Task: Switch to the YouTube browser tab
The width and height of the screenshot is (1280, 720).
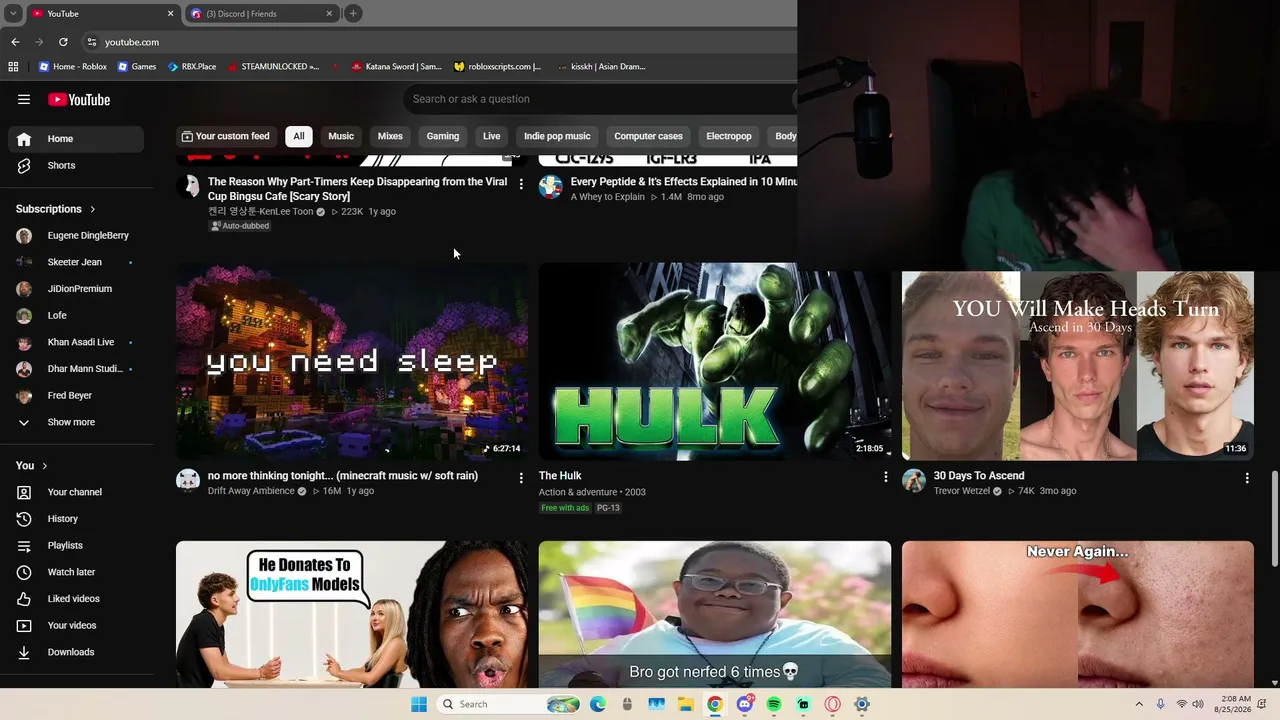Action: tap(100, 13)
